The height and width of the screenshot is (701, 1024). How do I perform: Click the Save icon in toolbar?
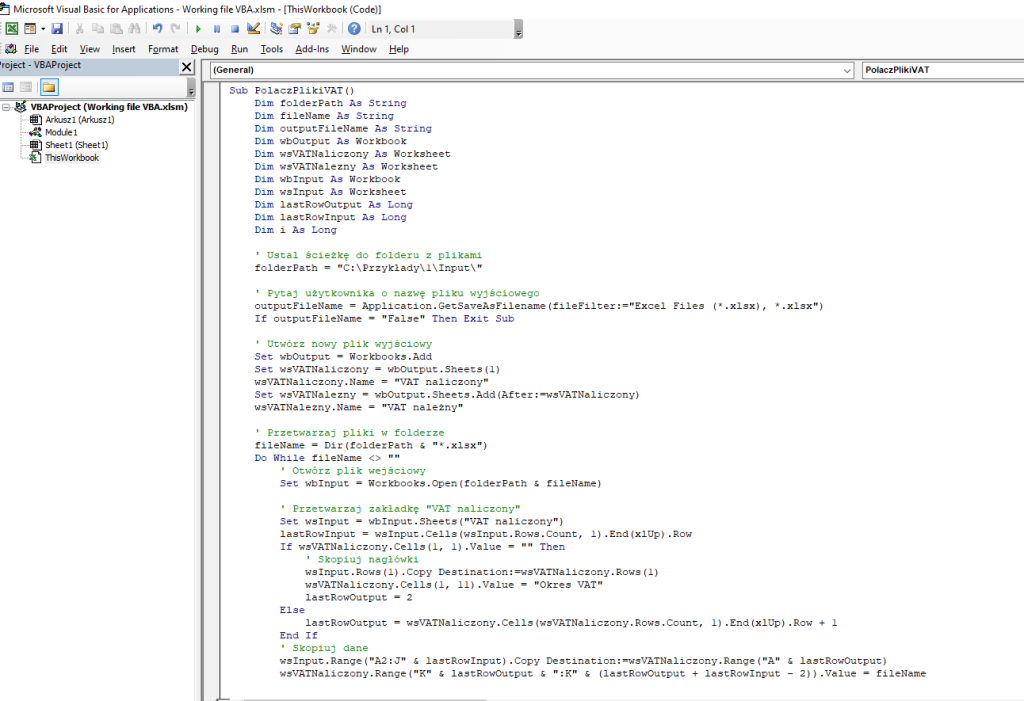(57, 29)
